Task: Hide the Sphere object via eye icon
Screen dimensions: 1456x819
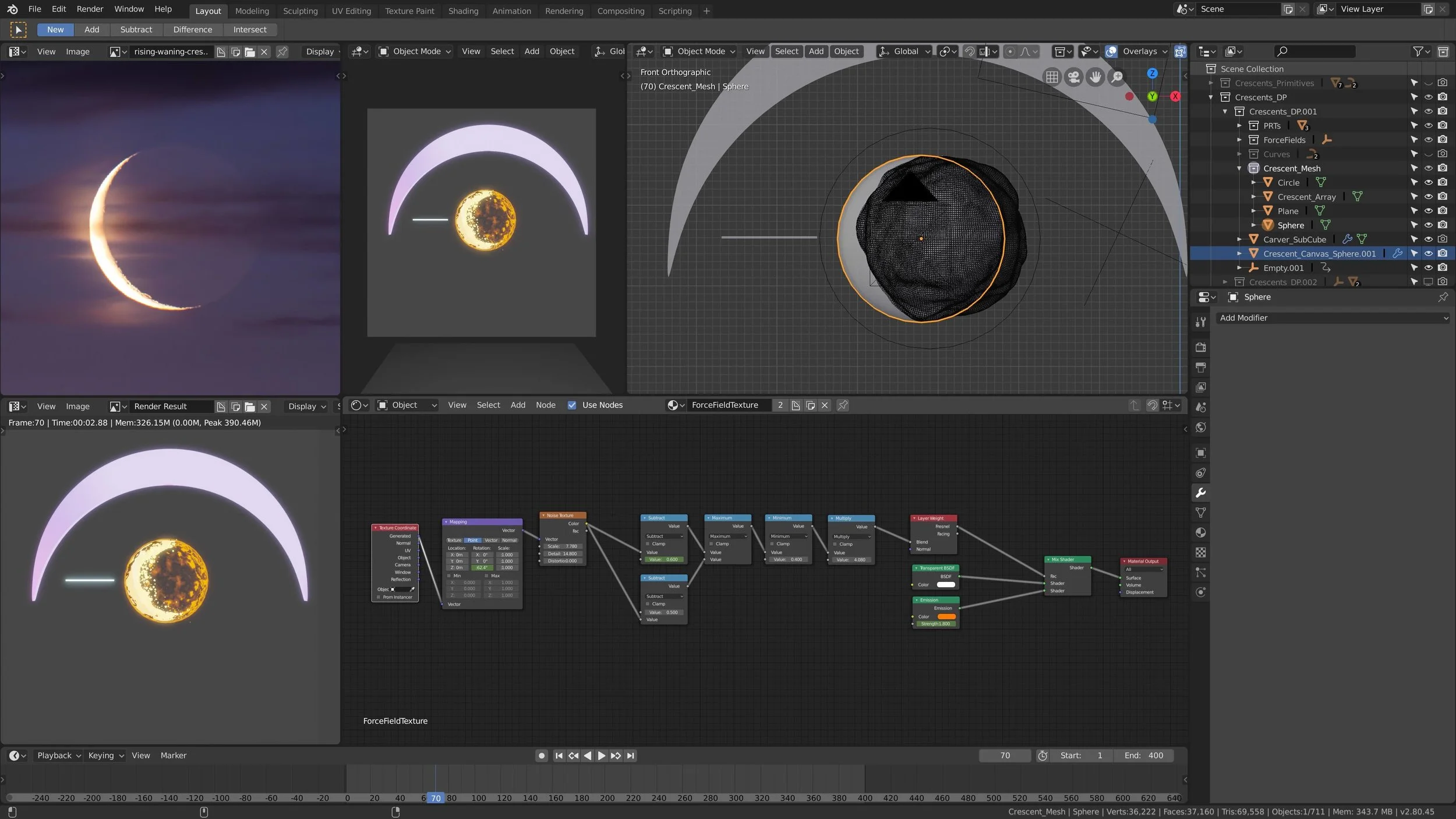Action: [x=1429, y=225]
